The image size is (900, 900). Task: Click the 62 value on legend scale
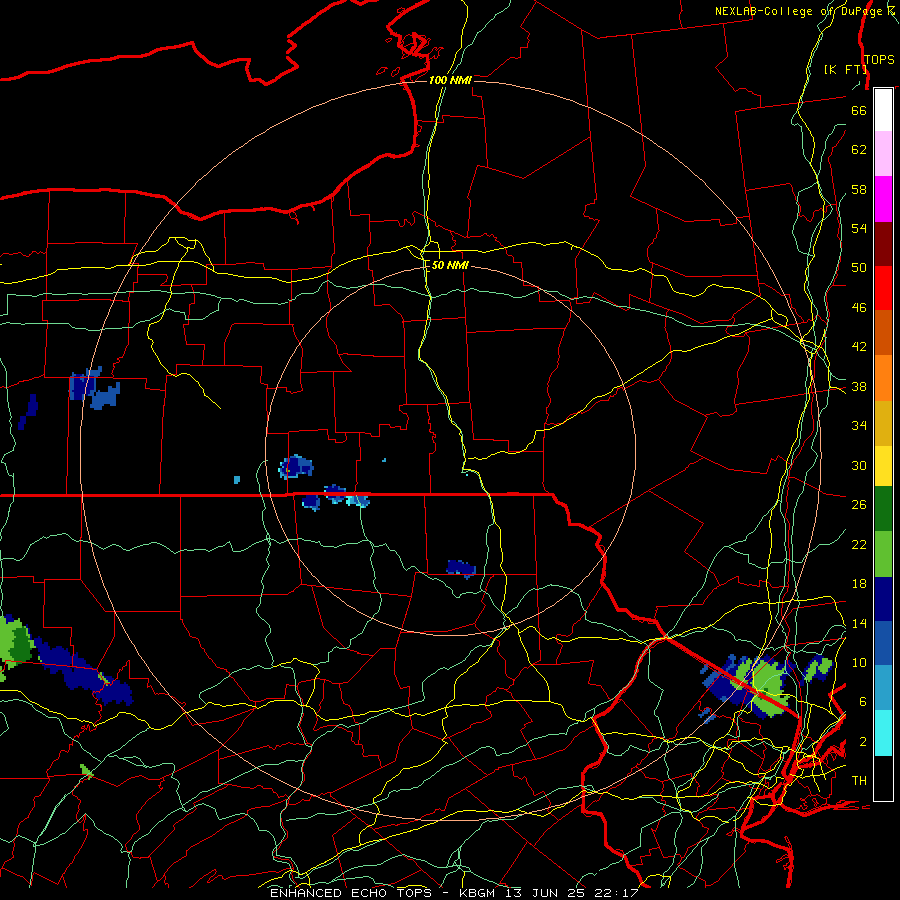click(x=859, y=150)
